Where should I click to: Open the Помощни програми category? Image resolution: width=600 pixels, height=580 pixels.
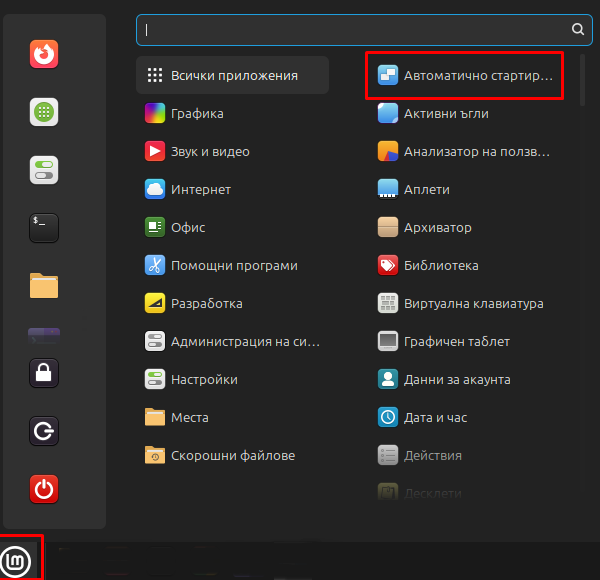tap(233, 265)
